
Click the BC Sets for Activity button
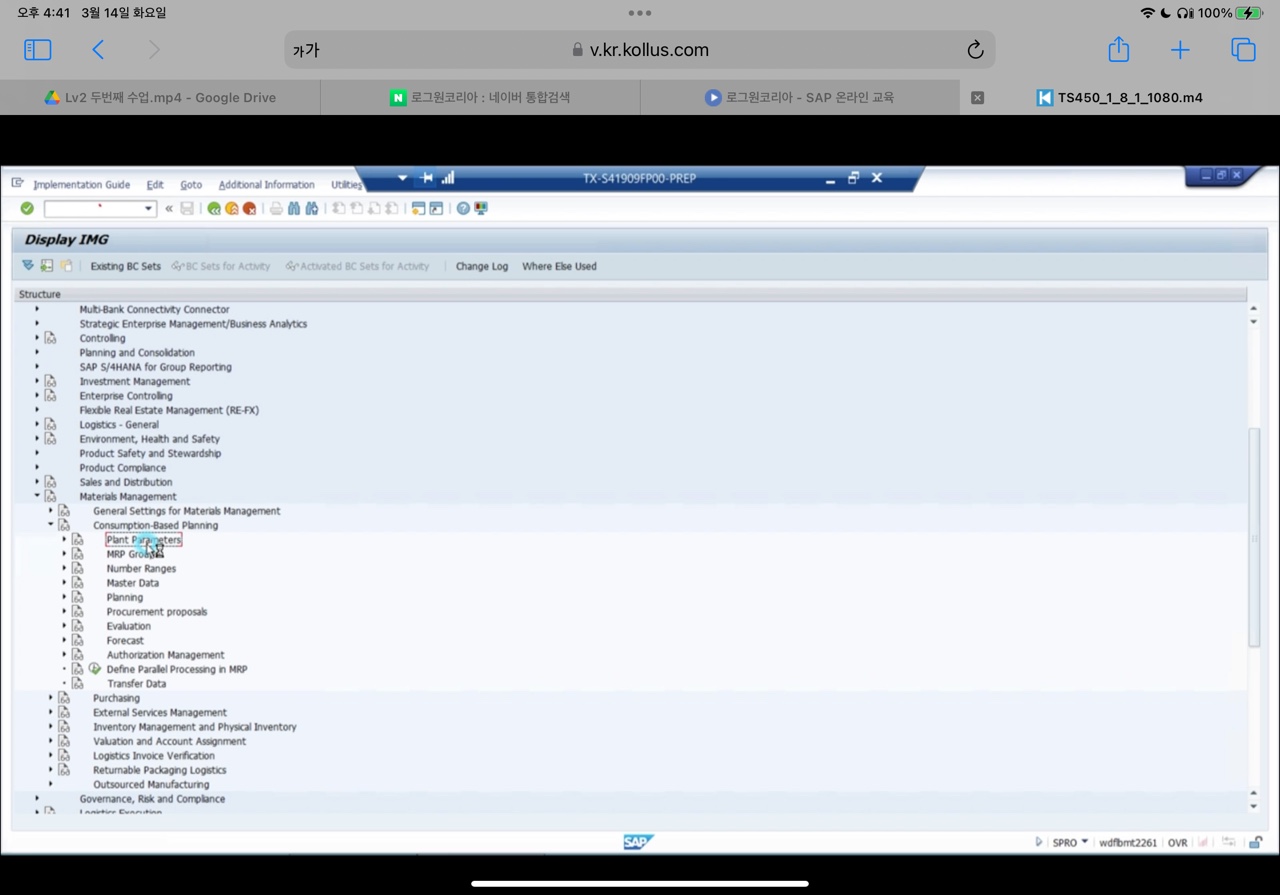point(221,266)
